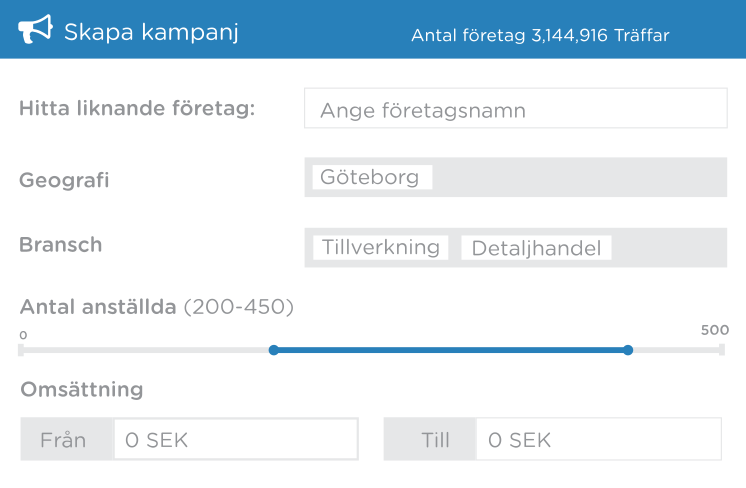This screenshot has width=746, height=488.
Task: Click the Antal företag hit counter
Action: pos(540,35)
